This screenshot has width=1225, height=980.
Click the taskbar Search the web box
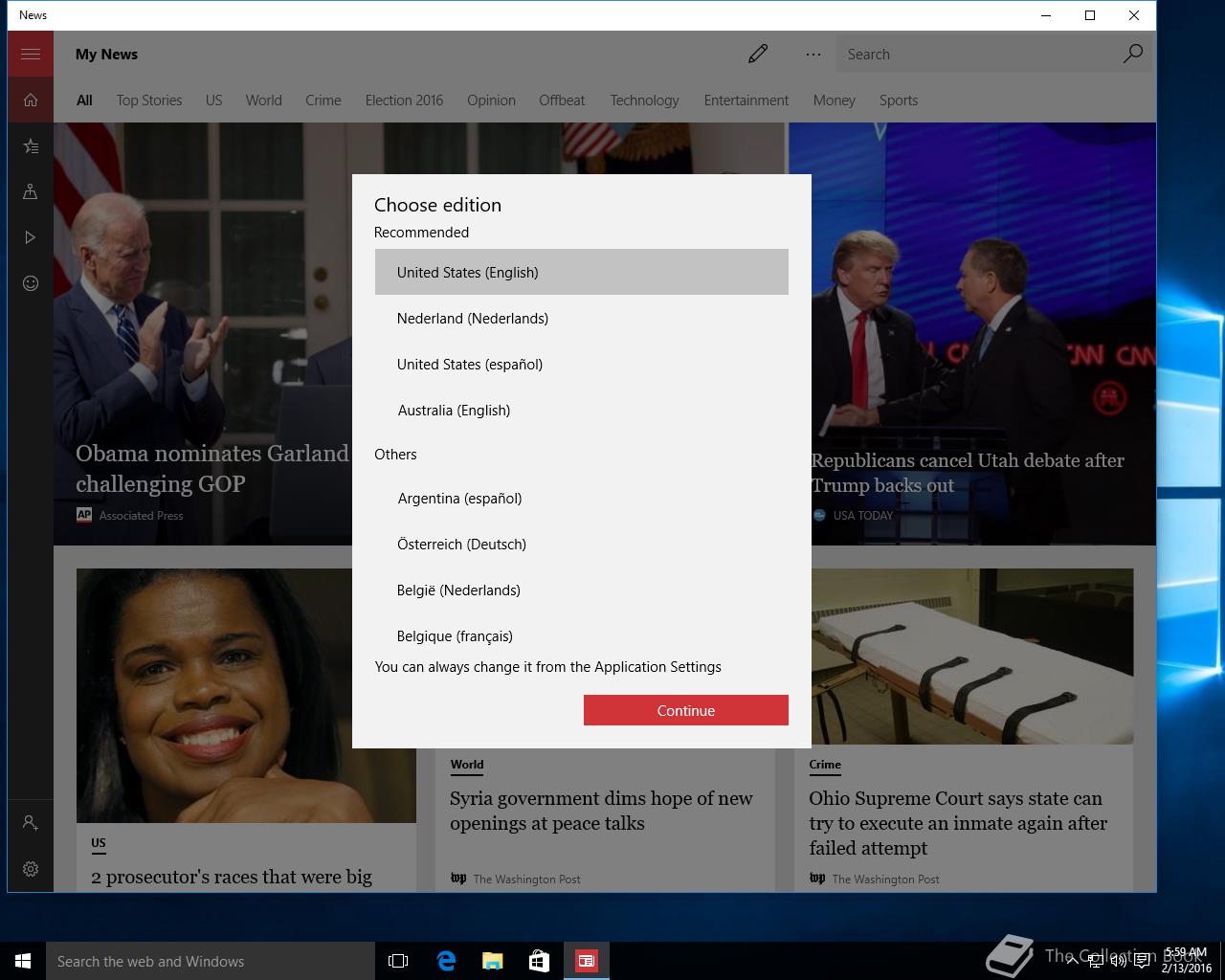(211, 961)
